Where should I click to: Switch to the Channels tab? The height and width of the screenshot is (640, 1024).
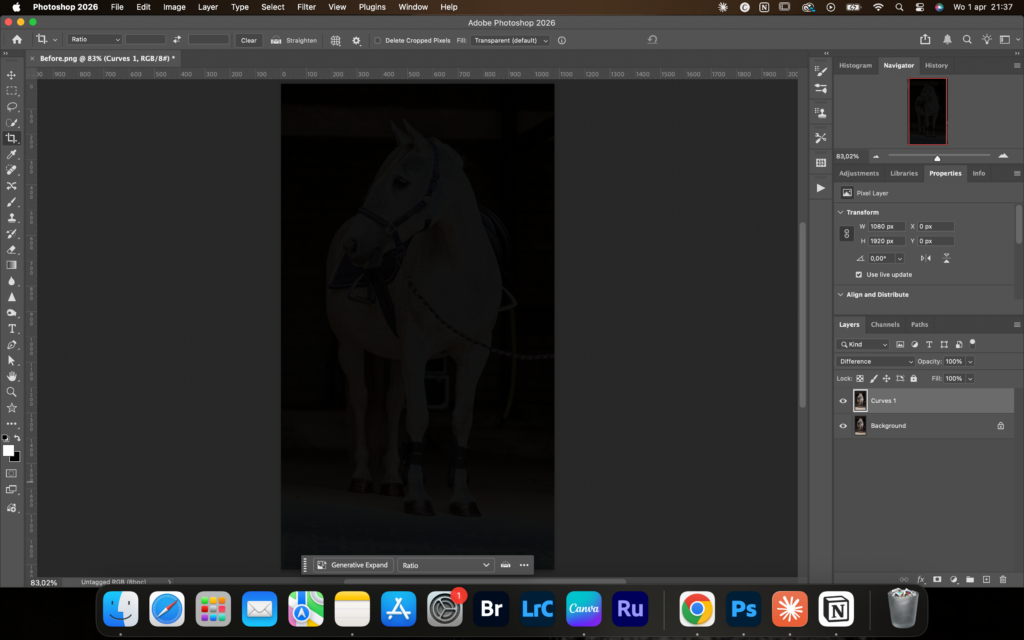point(884,324)
